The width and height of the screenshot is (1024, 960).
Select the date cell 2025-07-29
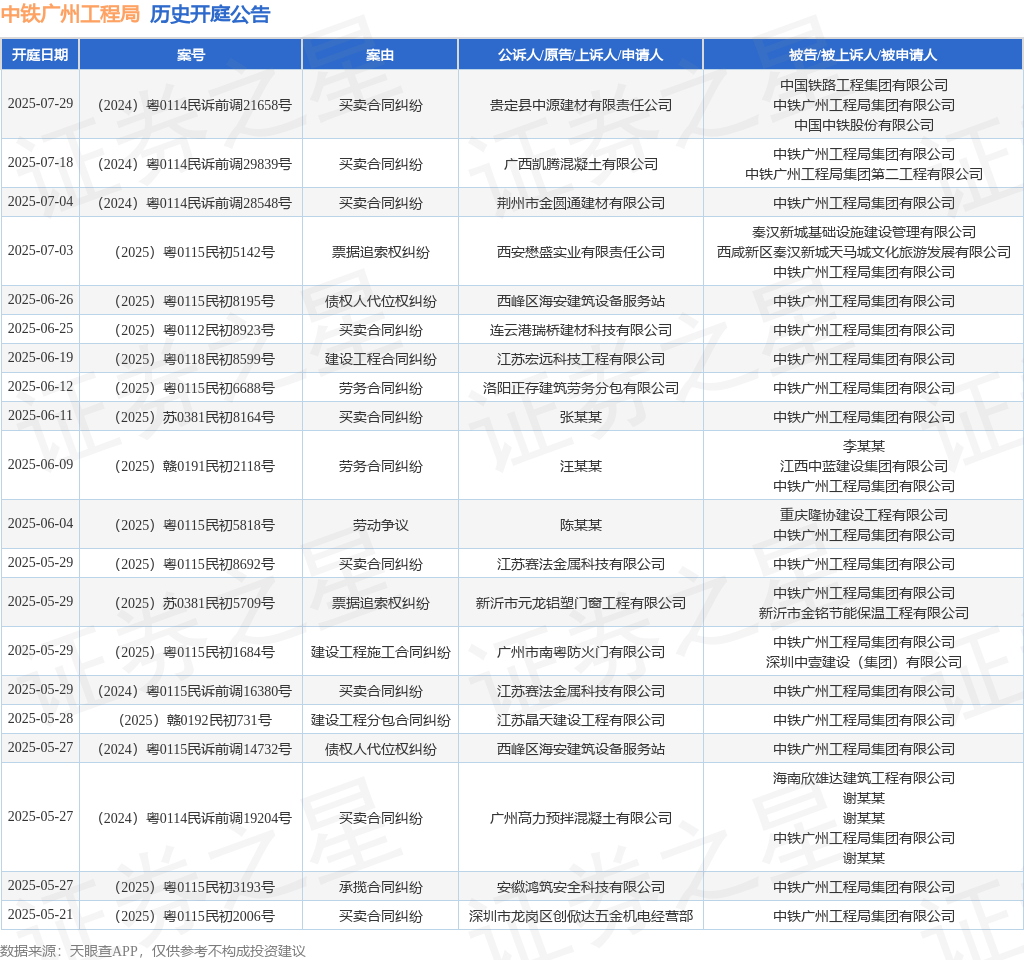[40, 104]
